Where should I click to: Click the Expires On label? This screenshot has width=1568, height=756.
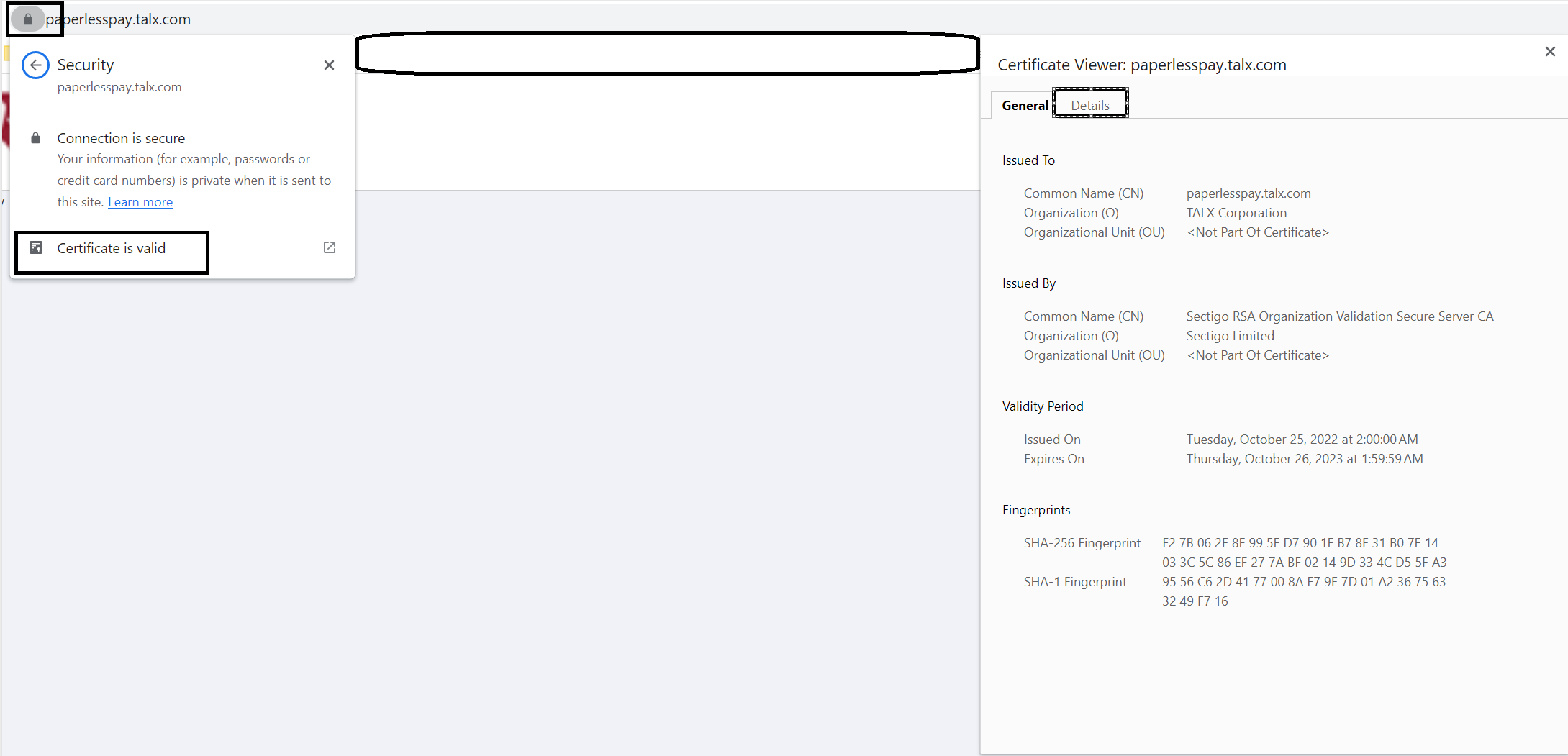[x=1053, y=459]
